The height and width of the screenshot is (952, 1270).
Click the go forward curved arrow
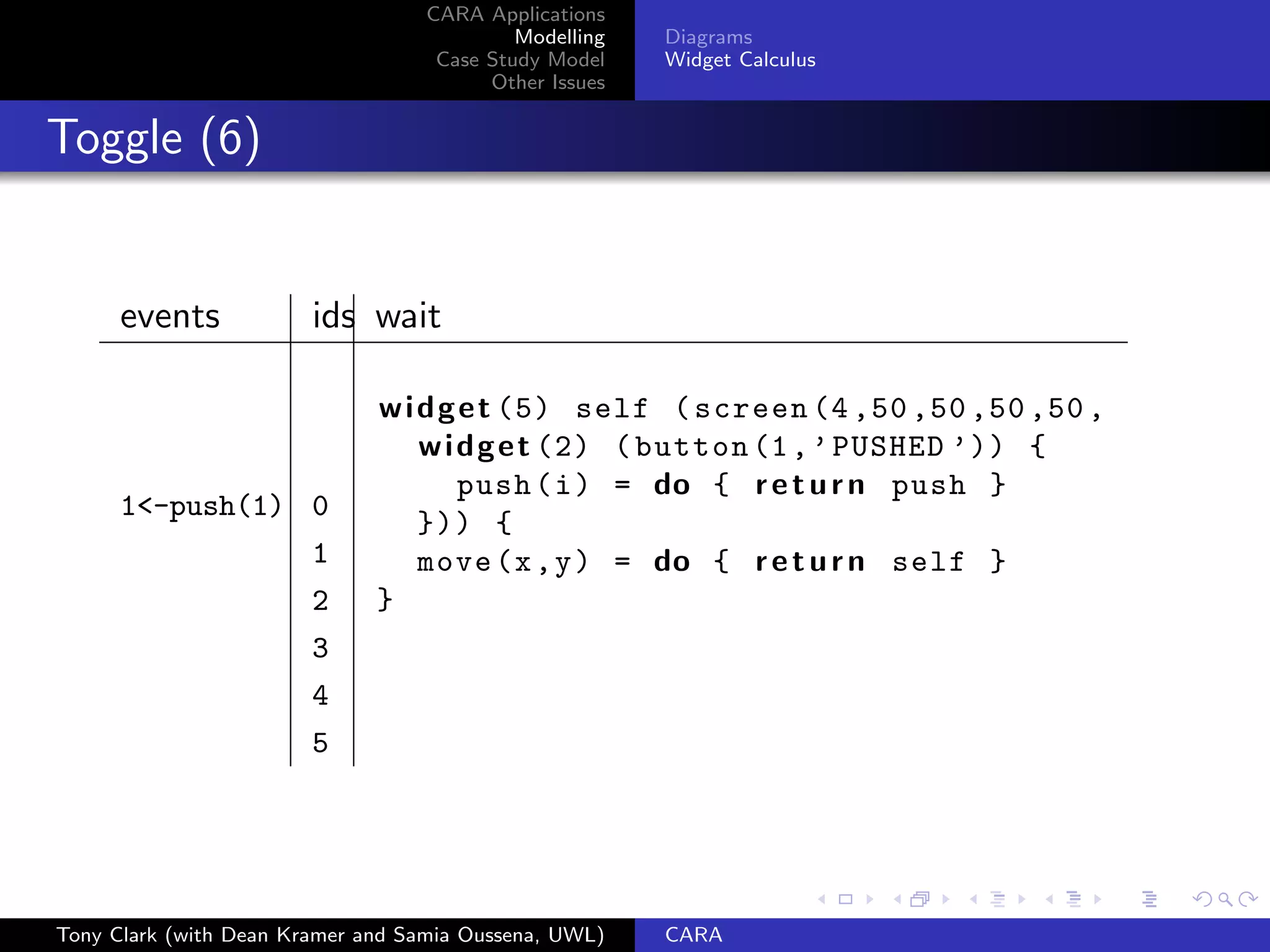pyautogui.click(x=1248, y=899)
